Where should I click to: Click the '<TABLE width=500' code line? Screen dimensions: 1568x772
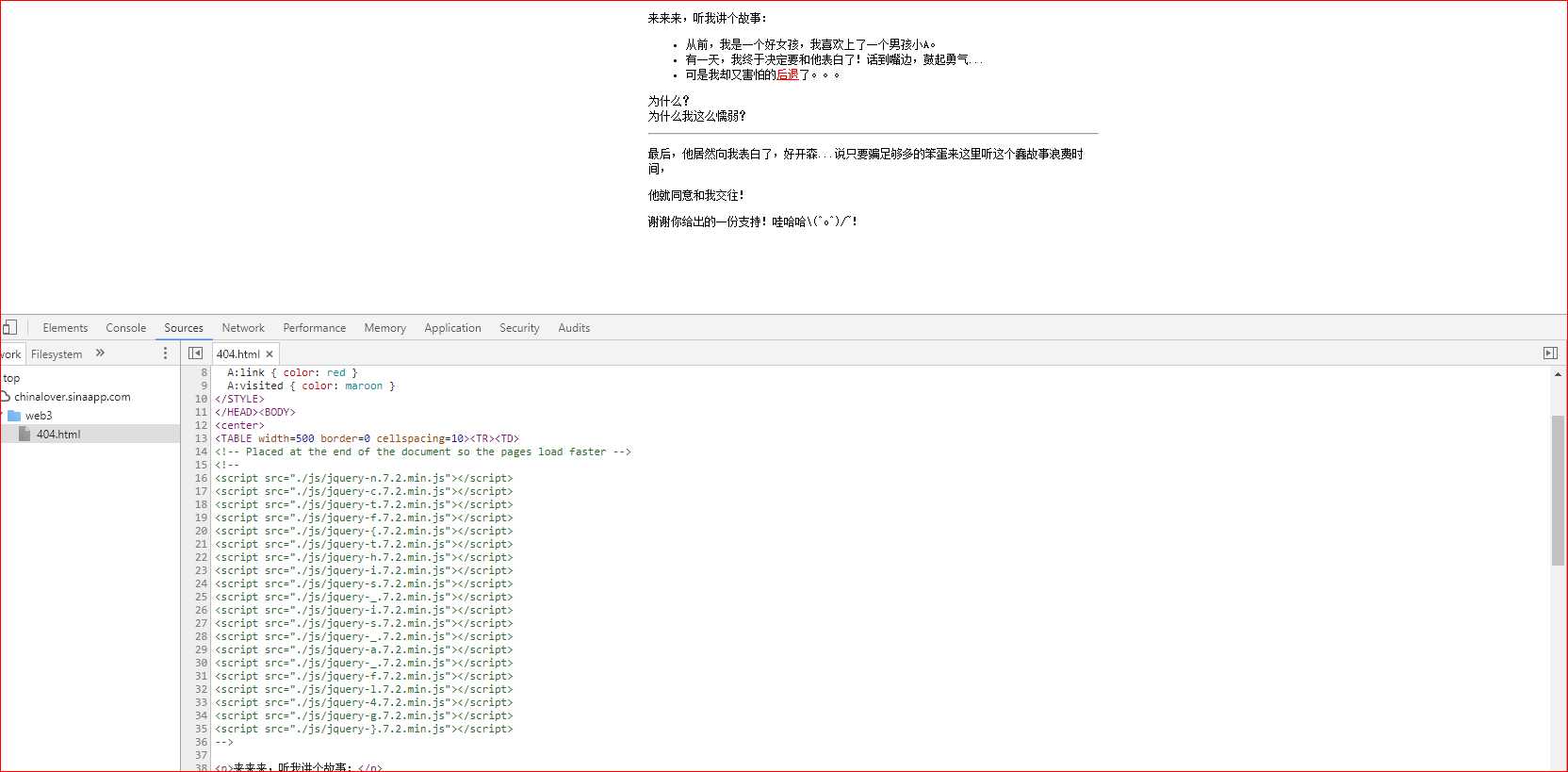pyautogui.click(x=367, y=438)
